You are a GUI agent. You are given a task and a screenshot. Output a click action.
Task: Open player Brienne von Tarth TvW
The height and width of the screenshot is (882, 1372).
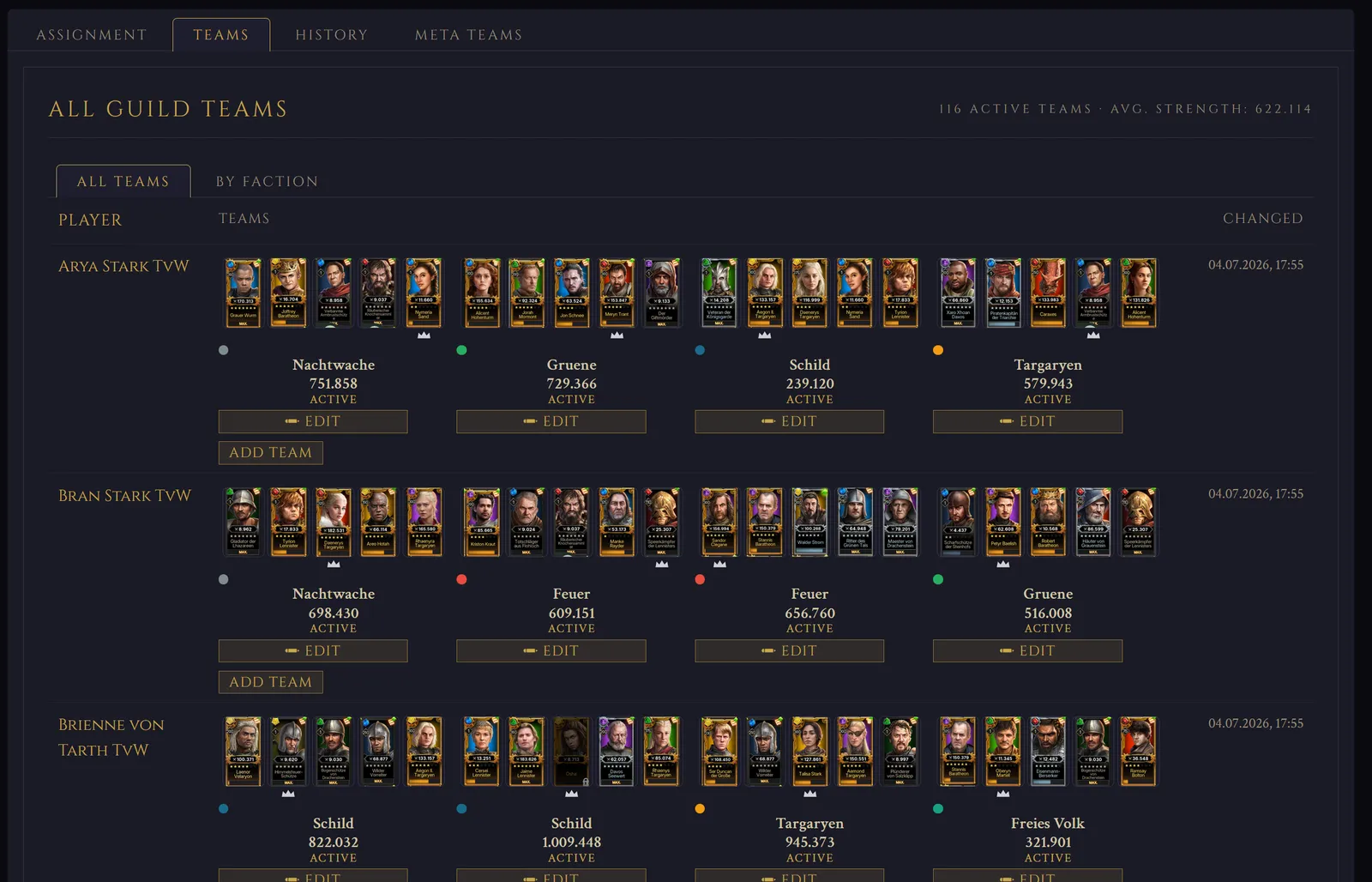[111, 737]
